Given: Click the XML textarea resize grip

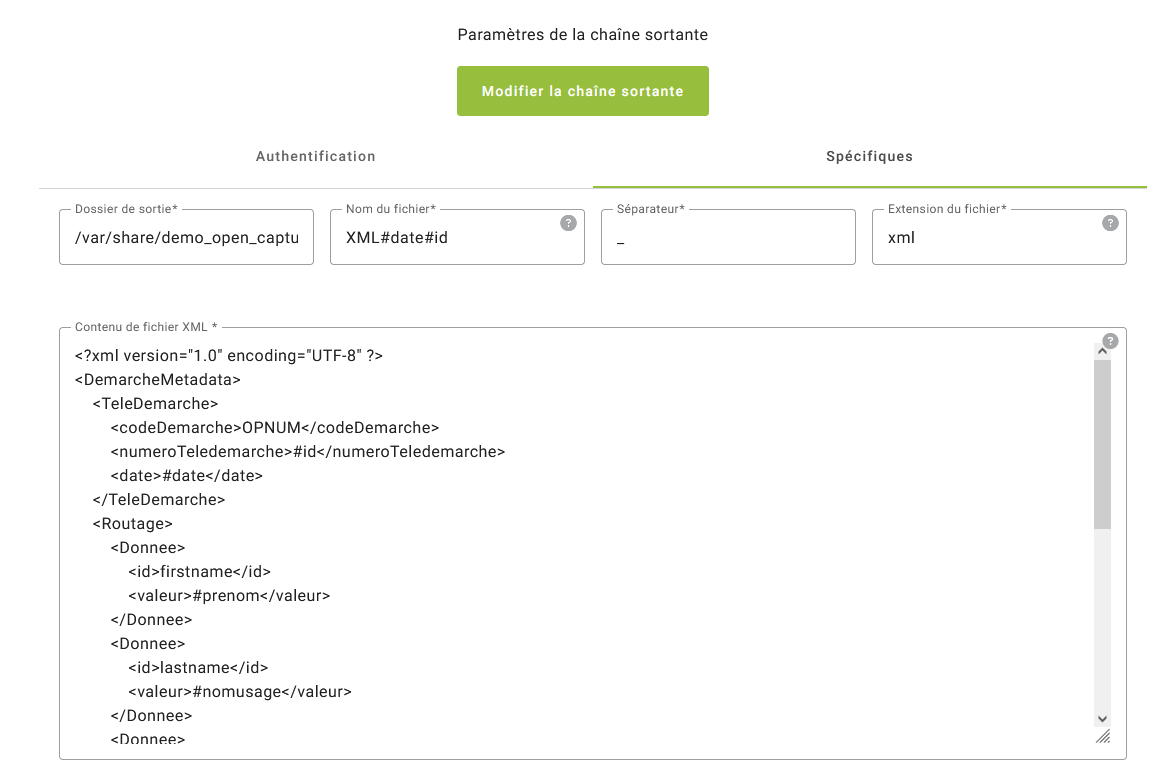Looking at the screenshot, I should 1102,736.
